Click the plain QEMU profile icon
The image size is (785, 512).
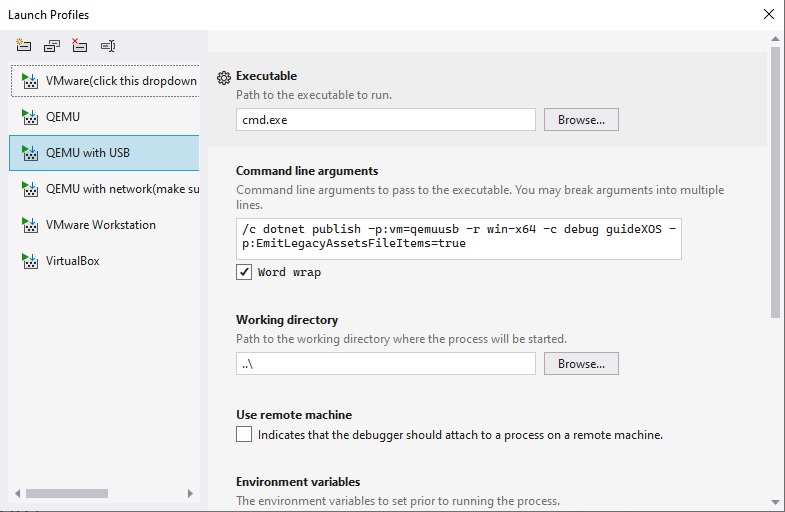(30, 117)
